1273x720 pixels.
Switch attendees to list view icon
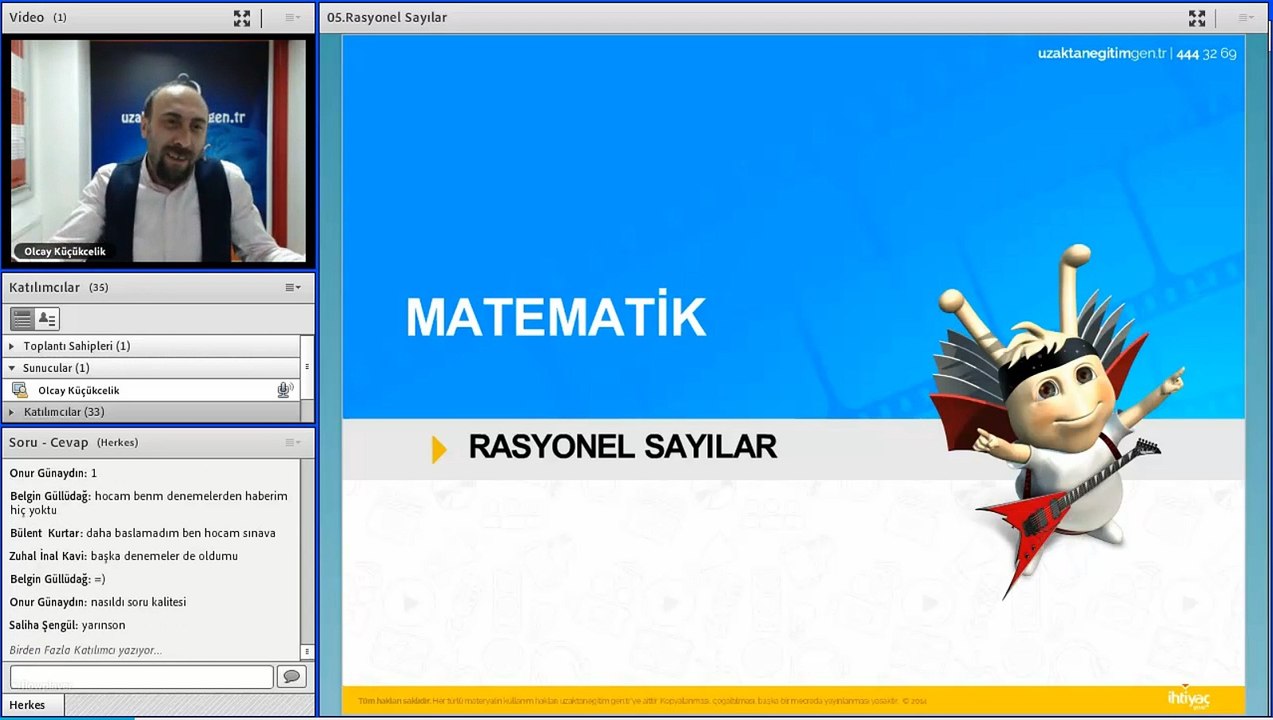(x=22, y=319)
